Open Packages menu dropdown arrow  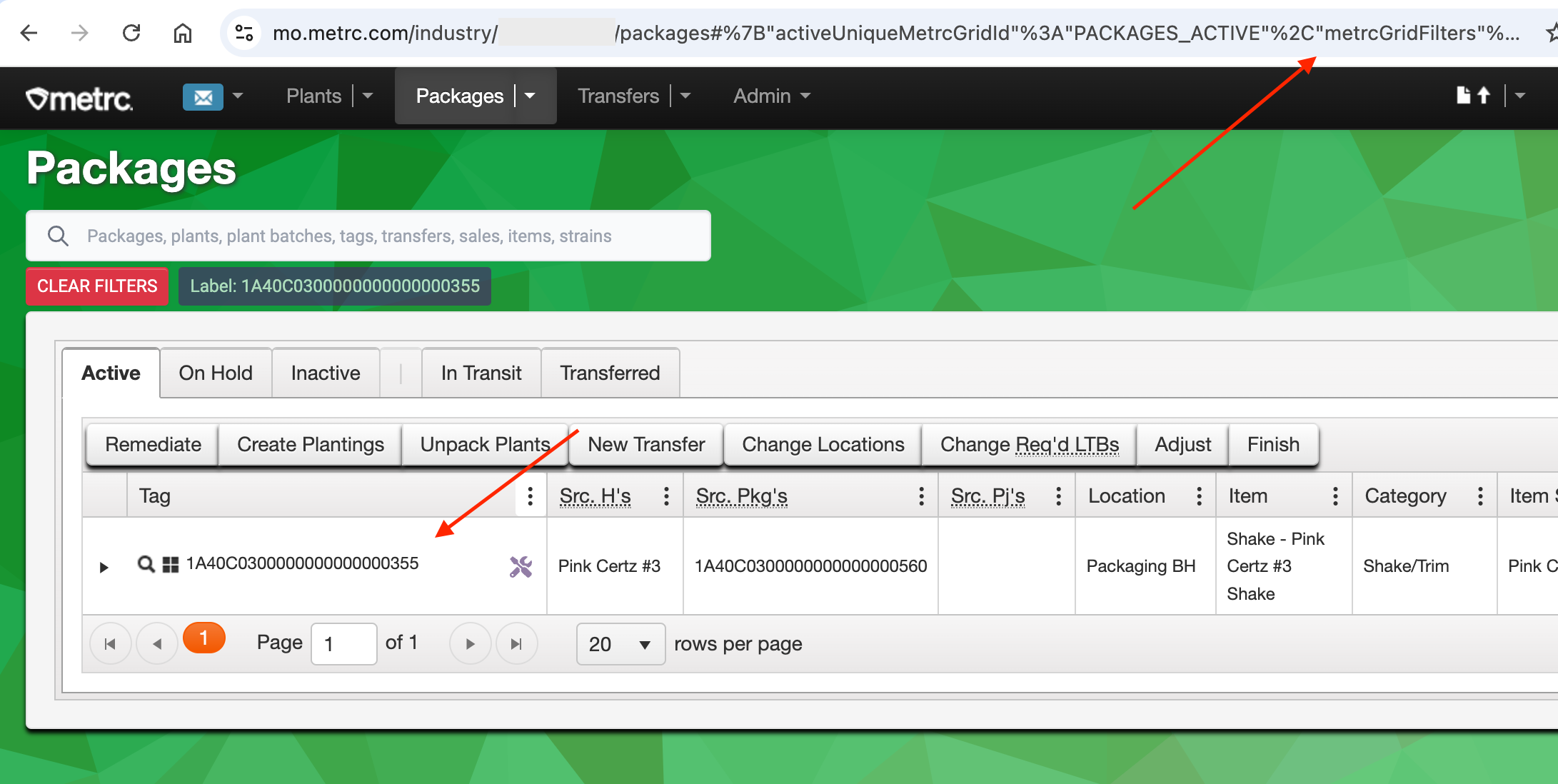click(x=531, y=96)
